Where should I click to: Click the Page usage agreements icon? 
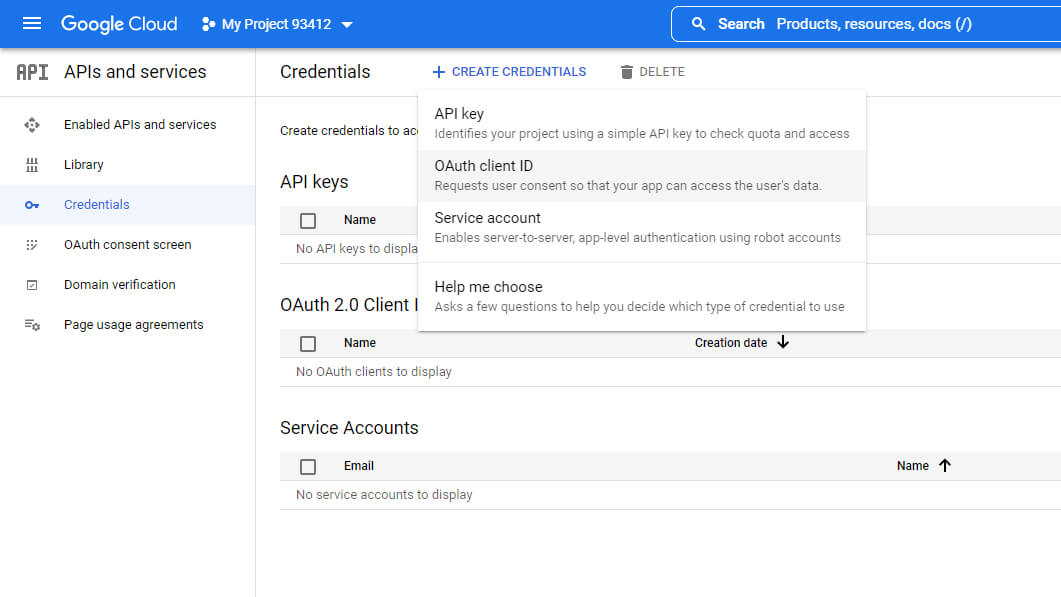(x=32, y=325)
